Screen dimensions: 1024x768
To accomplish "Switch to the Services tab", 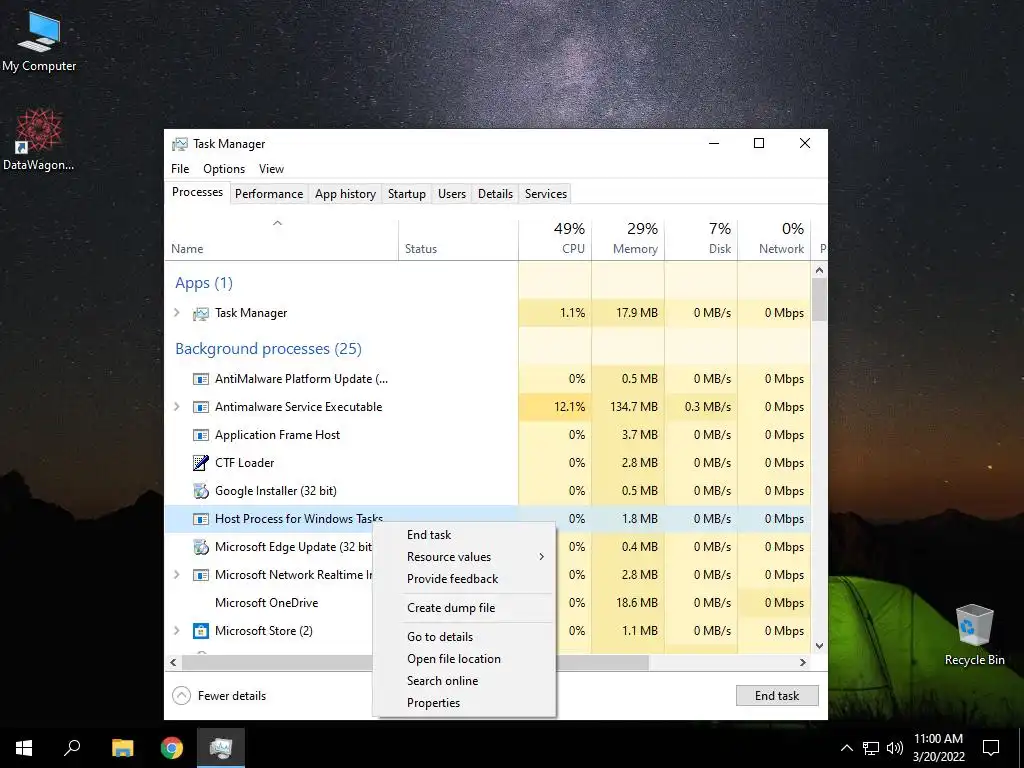I will 545,194.
